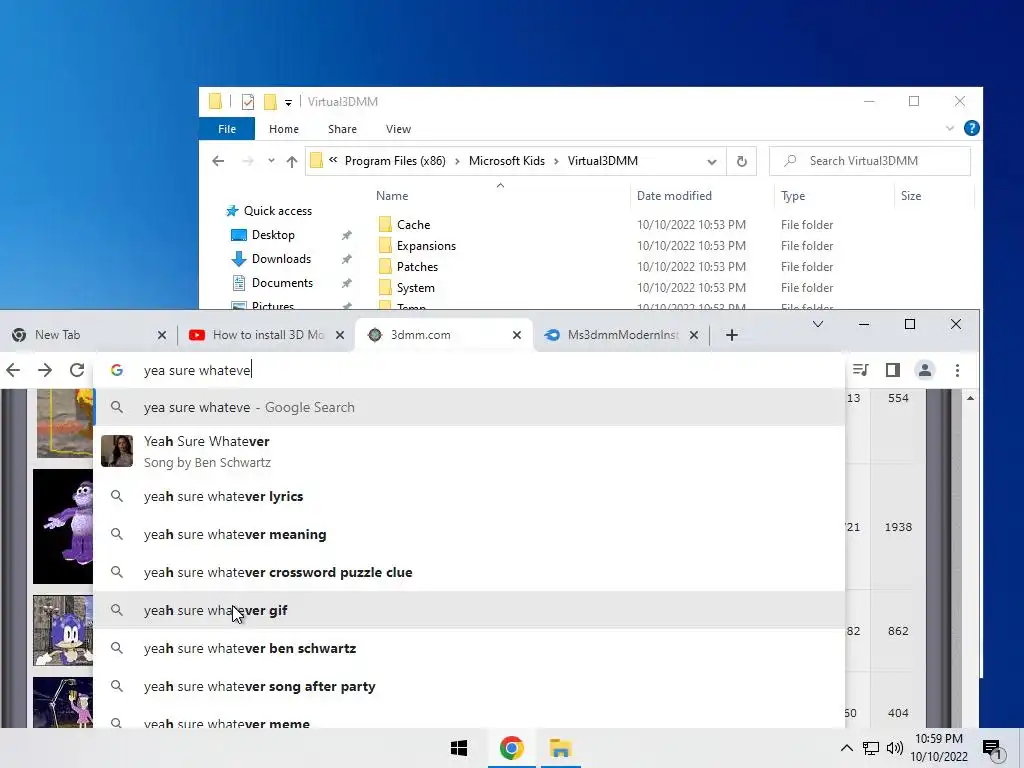Screen dimensions: 1024x768
Task: Expand the Explorer ribbon
Action: tap(950, 129)
